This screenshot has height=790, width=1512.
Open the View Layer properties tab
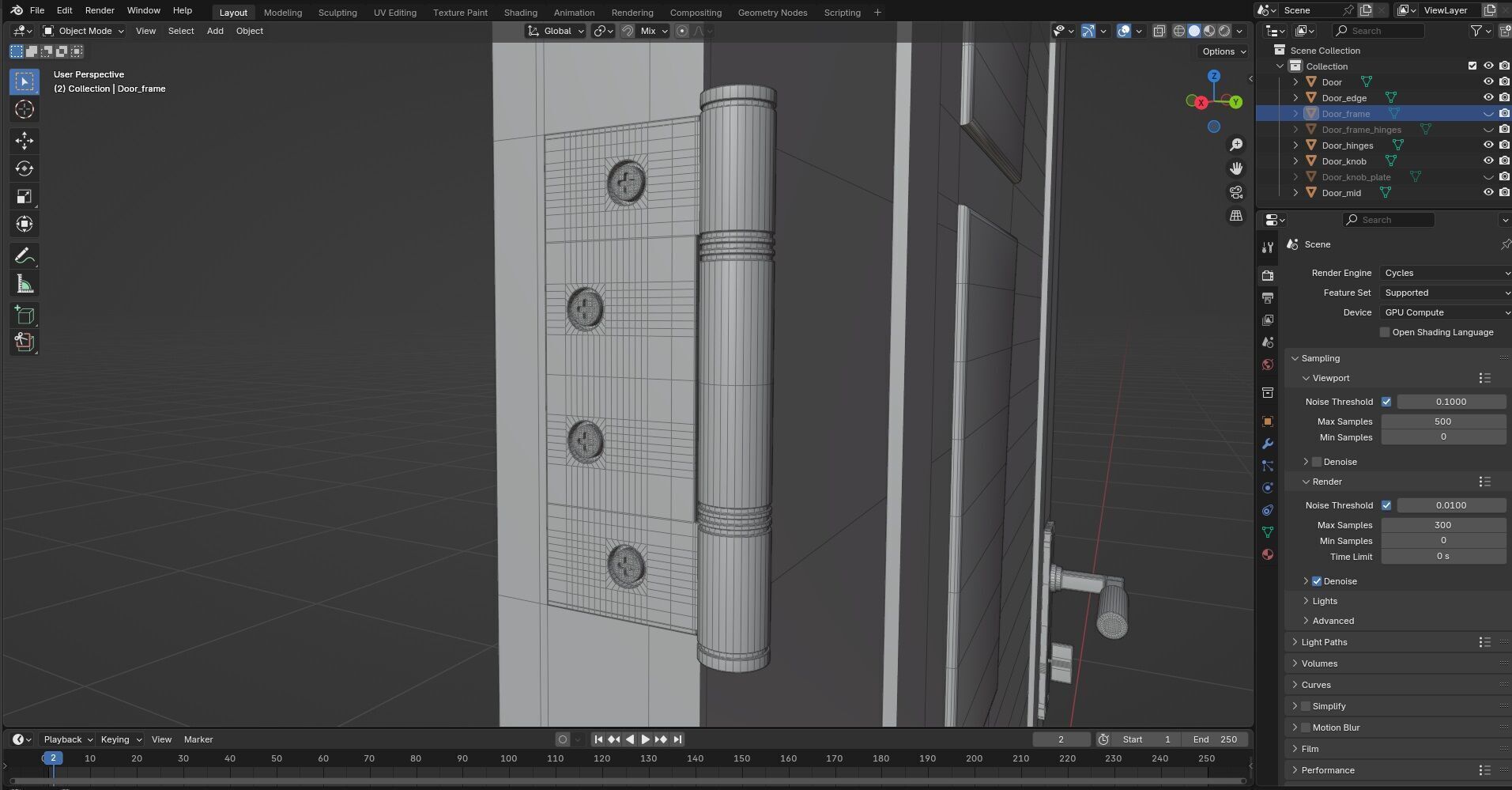1268,319
